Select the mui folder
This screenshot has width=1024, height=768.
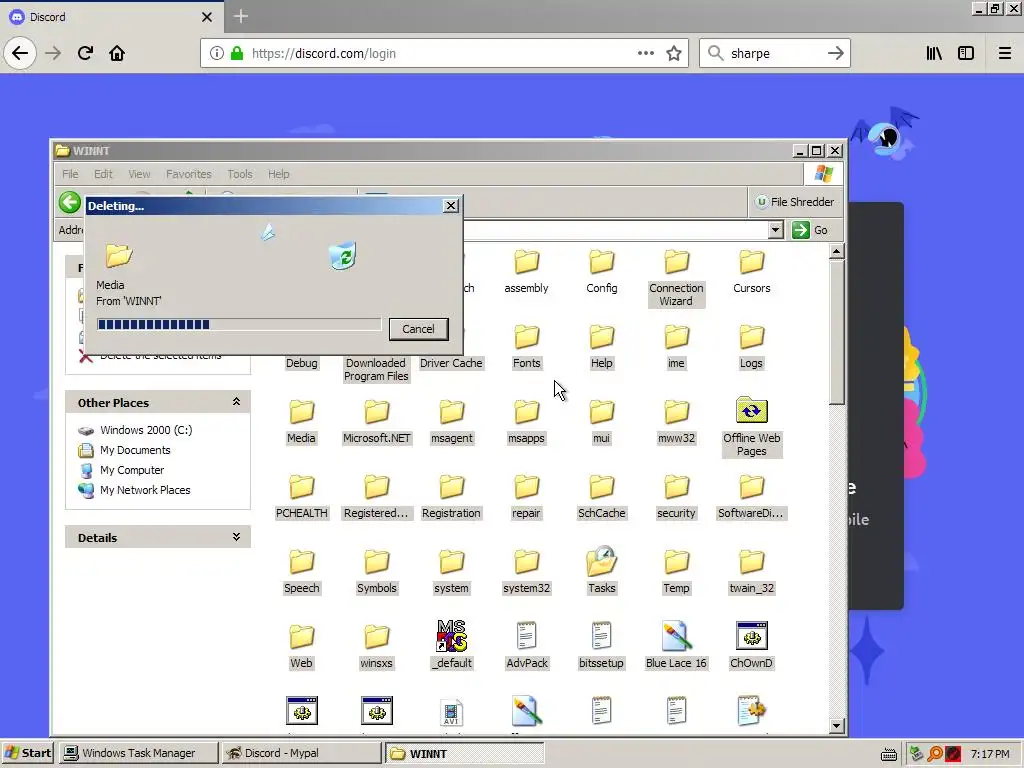[x=601, y=422]
